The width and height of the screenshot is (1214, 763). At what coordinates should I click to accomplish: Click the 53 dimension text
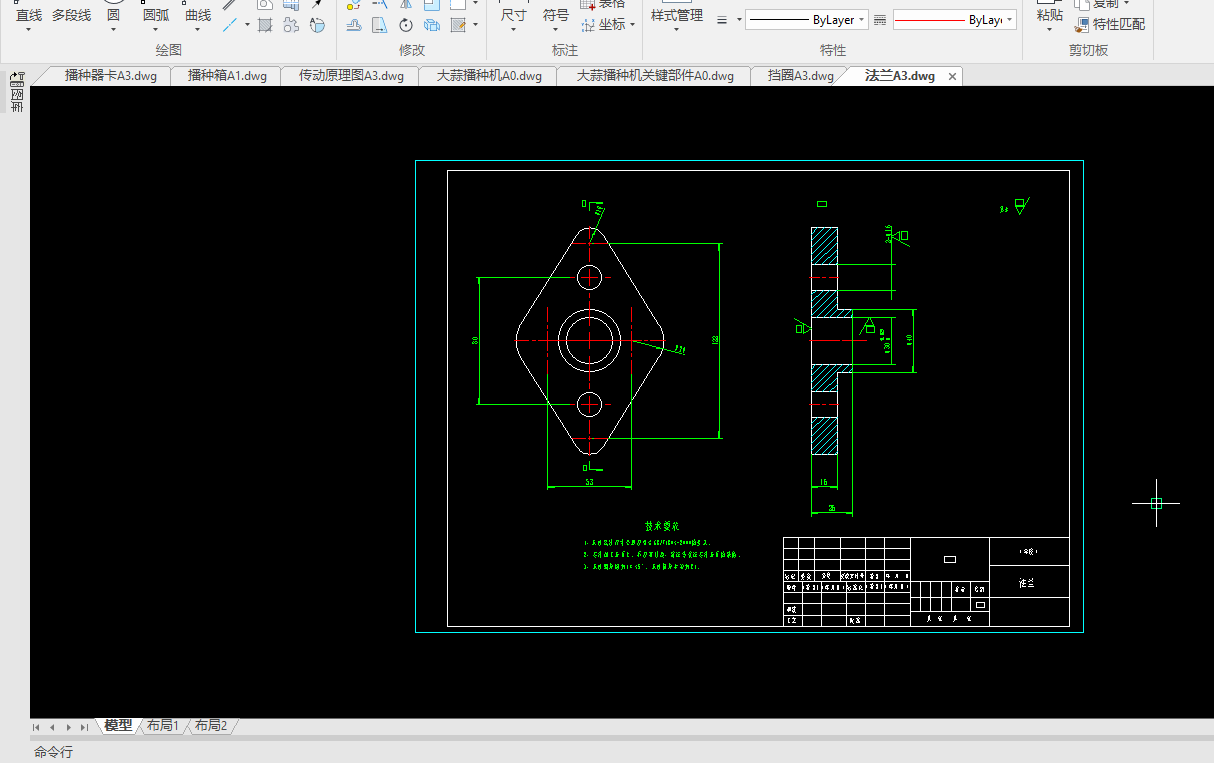tap(589, 482)
